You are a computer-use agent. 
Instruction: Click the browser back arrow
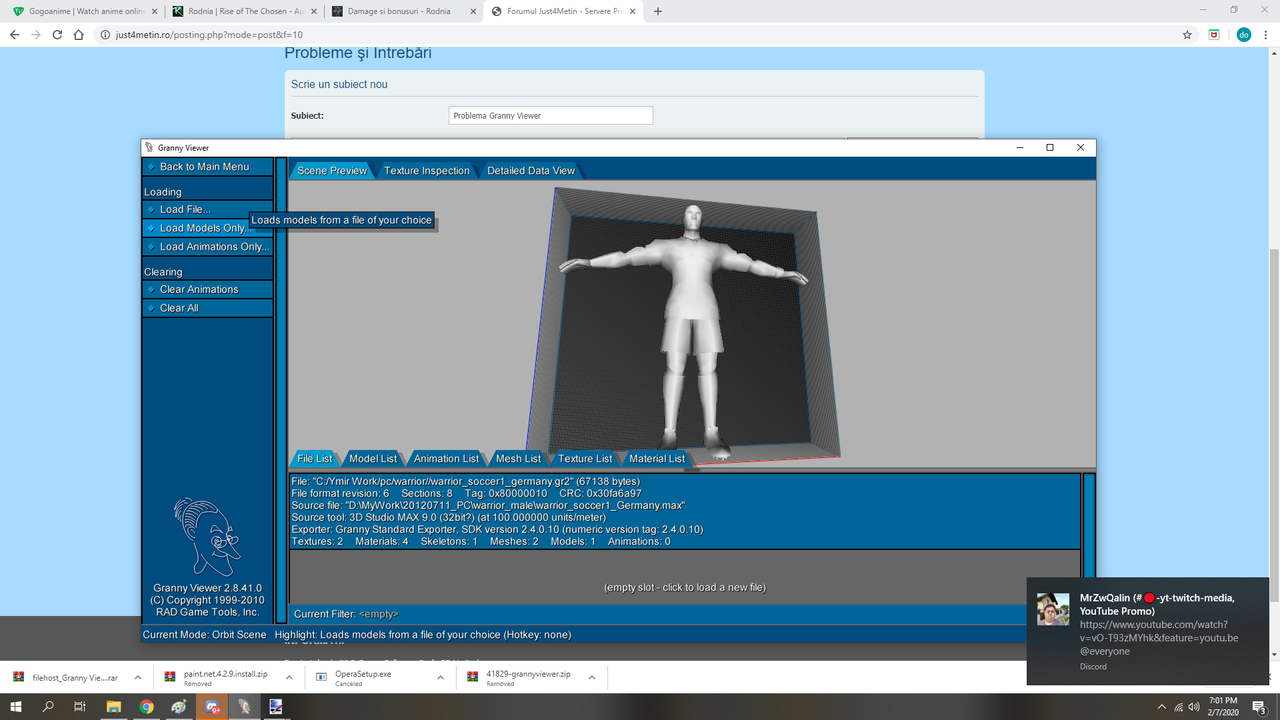[x=15, y=34]
